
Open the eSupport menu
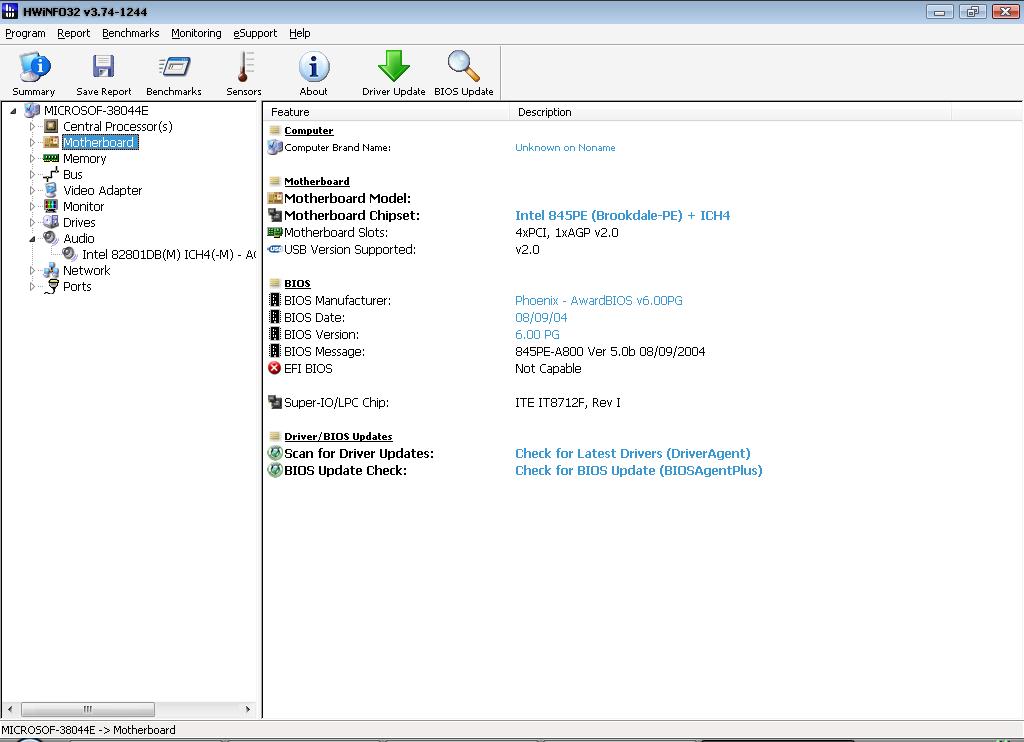255,33
